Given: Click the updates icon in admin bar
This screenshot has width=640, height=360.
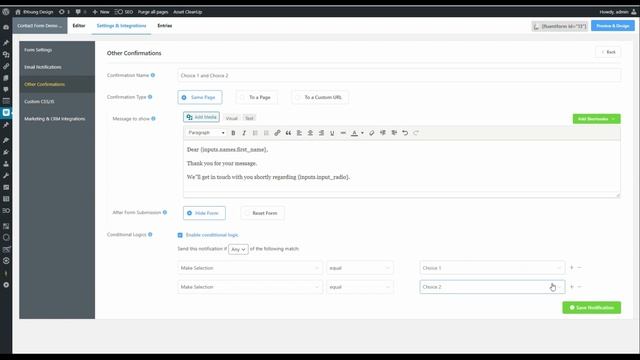Looking at the screenshot, I should [x=62, y=12].
